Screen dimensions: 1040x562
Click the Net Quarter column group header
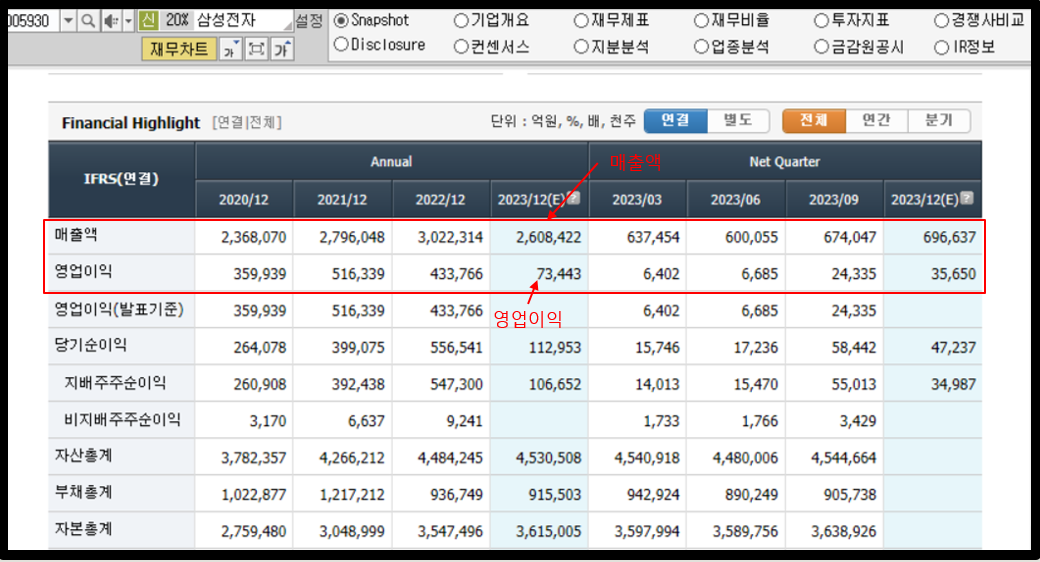click(785, 161)
